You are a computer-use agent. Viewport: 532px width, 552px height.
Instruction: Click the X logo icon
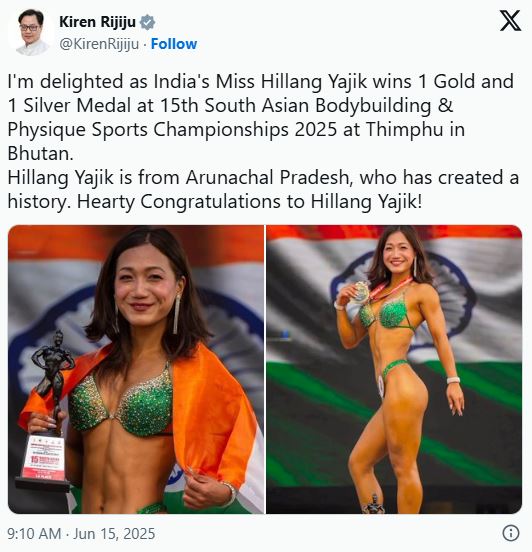point(510,21)
